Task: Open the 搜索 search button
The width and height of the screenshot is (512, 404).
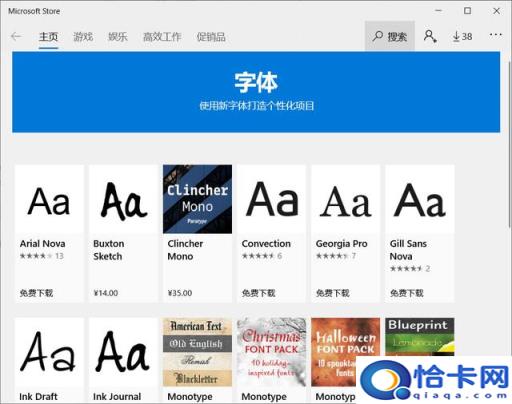Action: tap(390, 36)
